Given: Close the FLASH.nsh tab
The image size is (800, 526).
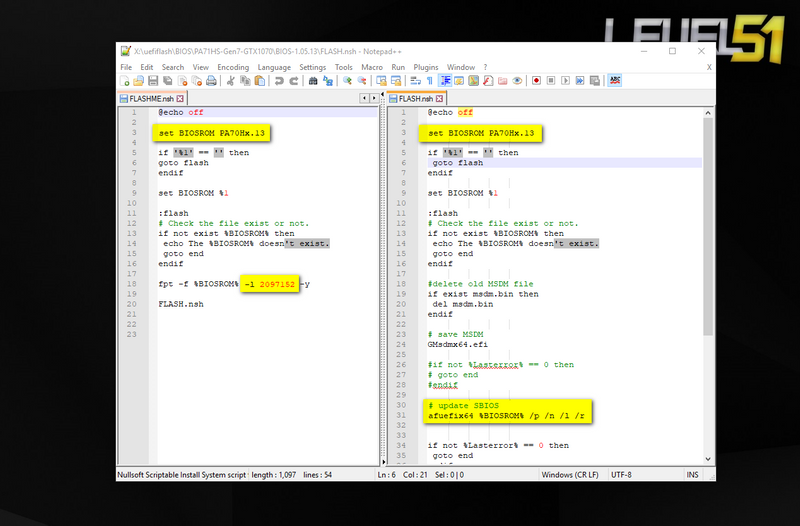Looking at the screenshot, I should click(439, 98).
